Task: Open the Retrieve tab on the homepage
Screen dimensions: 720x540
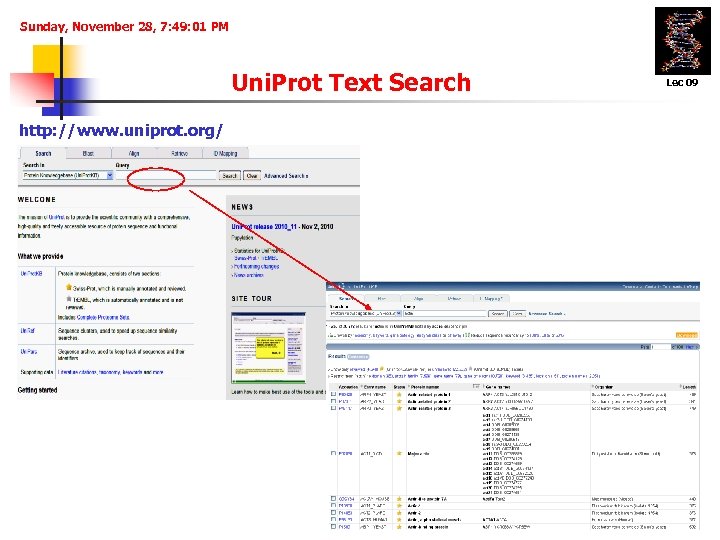Action: click(x=180, y=153)
